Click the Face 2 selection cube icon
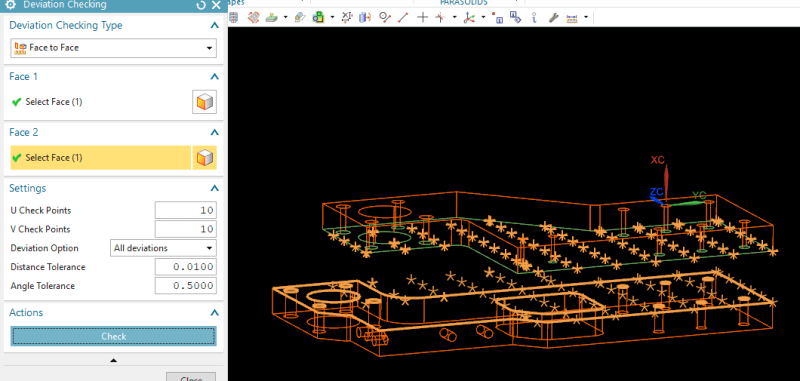800x381 pixels. (x=205, y=158)
